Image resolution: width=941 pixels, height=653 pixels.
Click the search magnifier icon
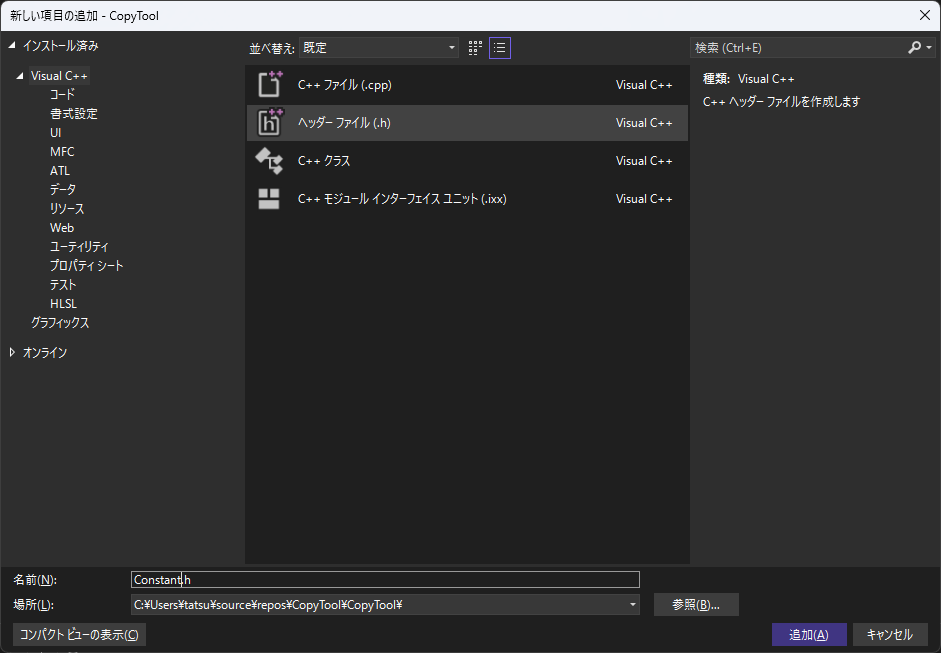click(914, 48)
